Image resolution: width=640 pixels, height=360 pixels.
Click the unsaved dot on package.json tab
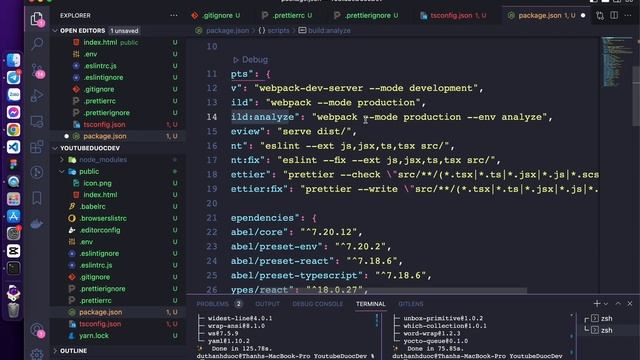click(583, 16)
